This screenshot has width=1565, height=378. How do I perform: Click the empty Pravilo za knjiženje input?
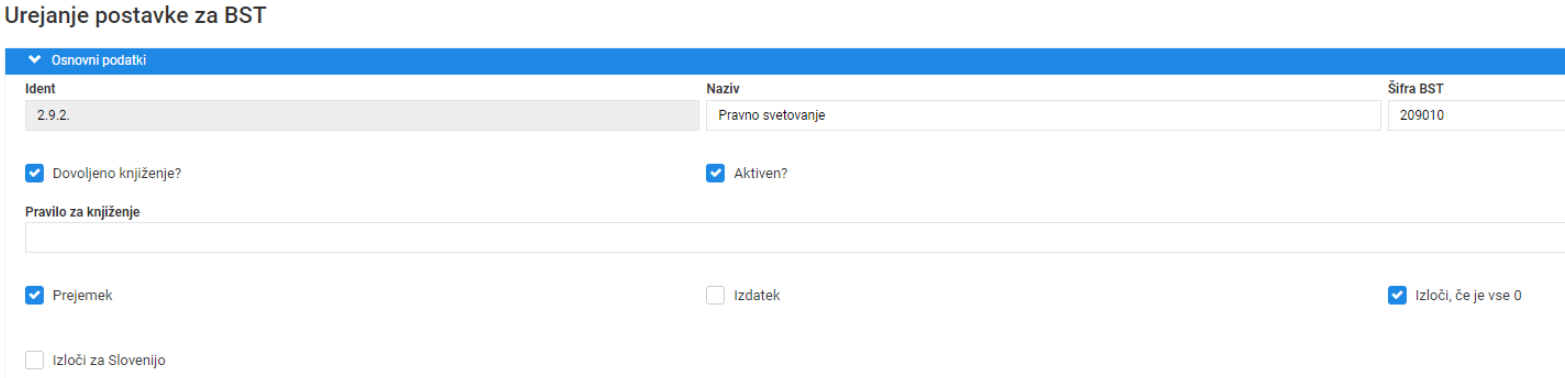click(795, 238)
